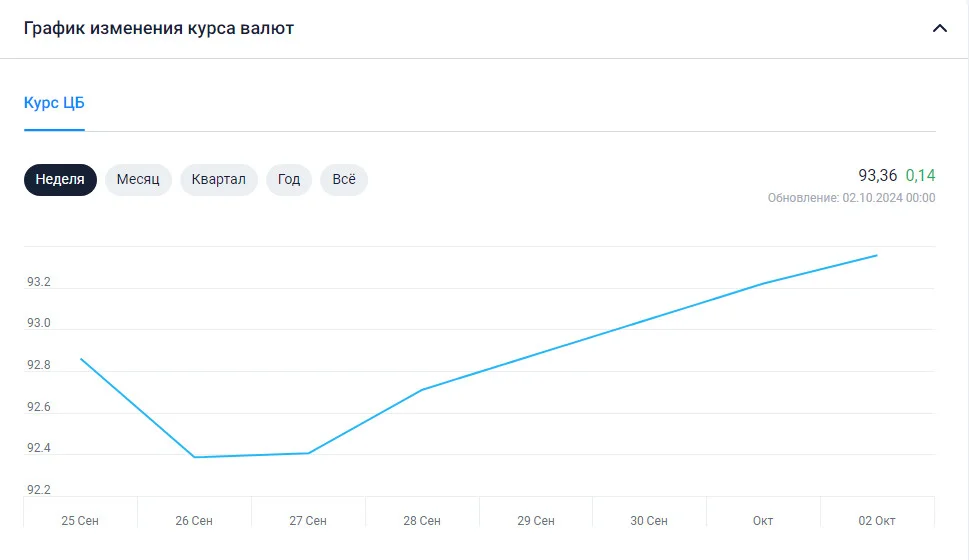Click the chart line endpoint at 02 Окт
This screenshot has width=969, height=560.
point(876,255)
